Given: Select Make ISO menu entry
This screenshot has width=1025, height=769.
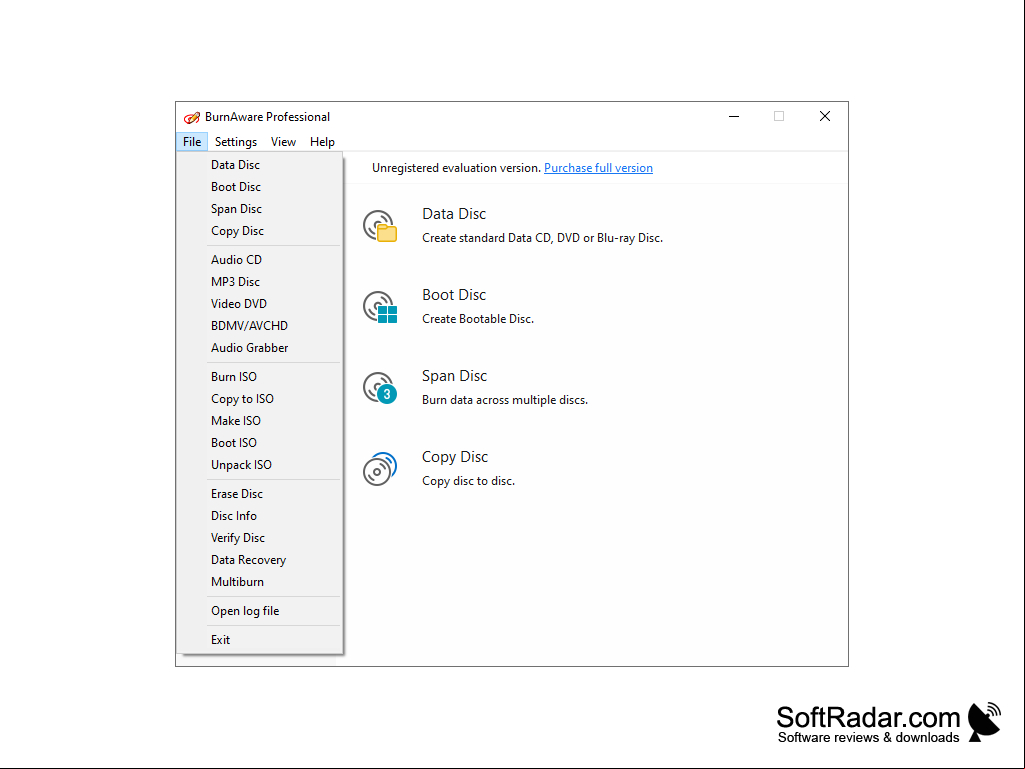Looking at the screenshot, I should tap(260, 421).
